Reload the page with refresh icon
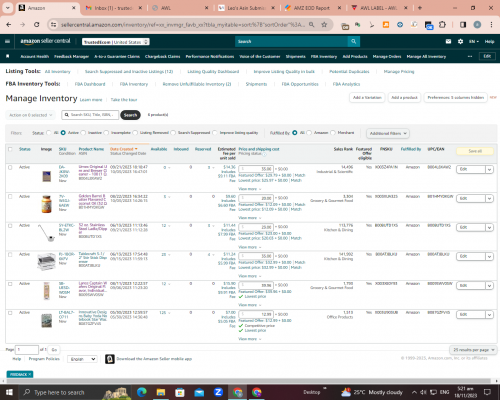Image resolution: width=500 pixels, height=400 pixels. 37,25
